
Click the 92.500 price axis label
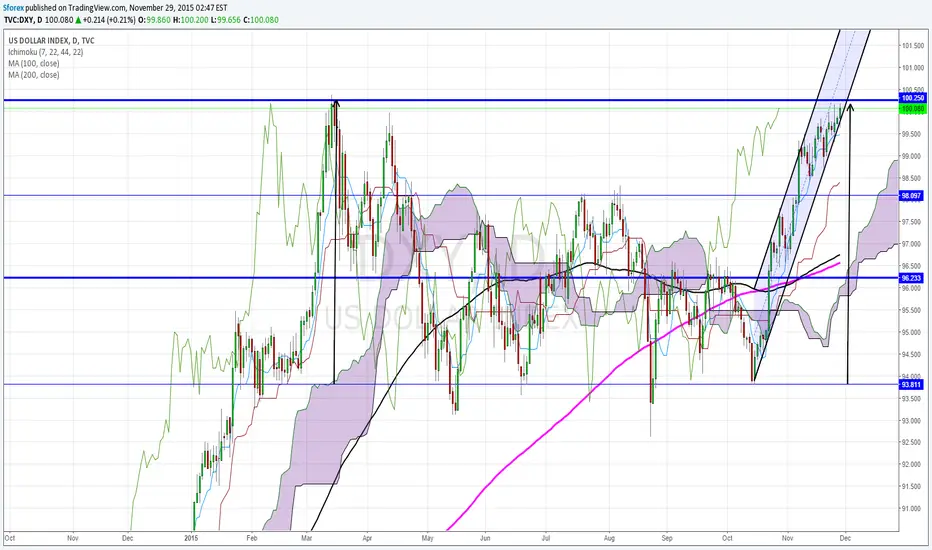(912, 442)
